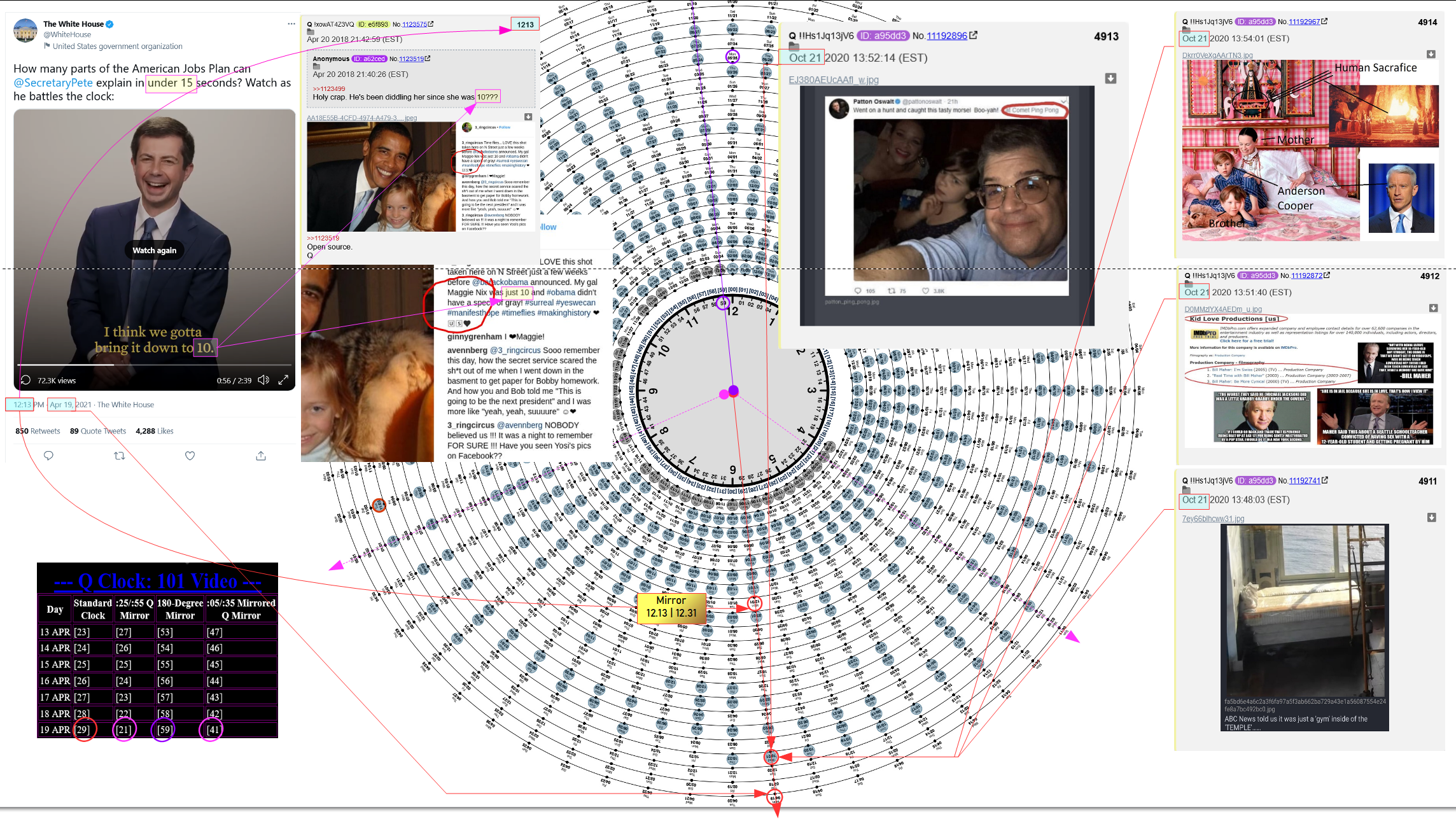Click the video progress bar
The height and width of the screenshot is (819, 1456).
(x=155, y=365)
